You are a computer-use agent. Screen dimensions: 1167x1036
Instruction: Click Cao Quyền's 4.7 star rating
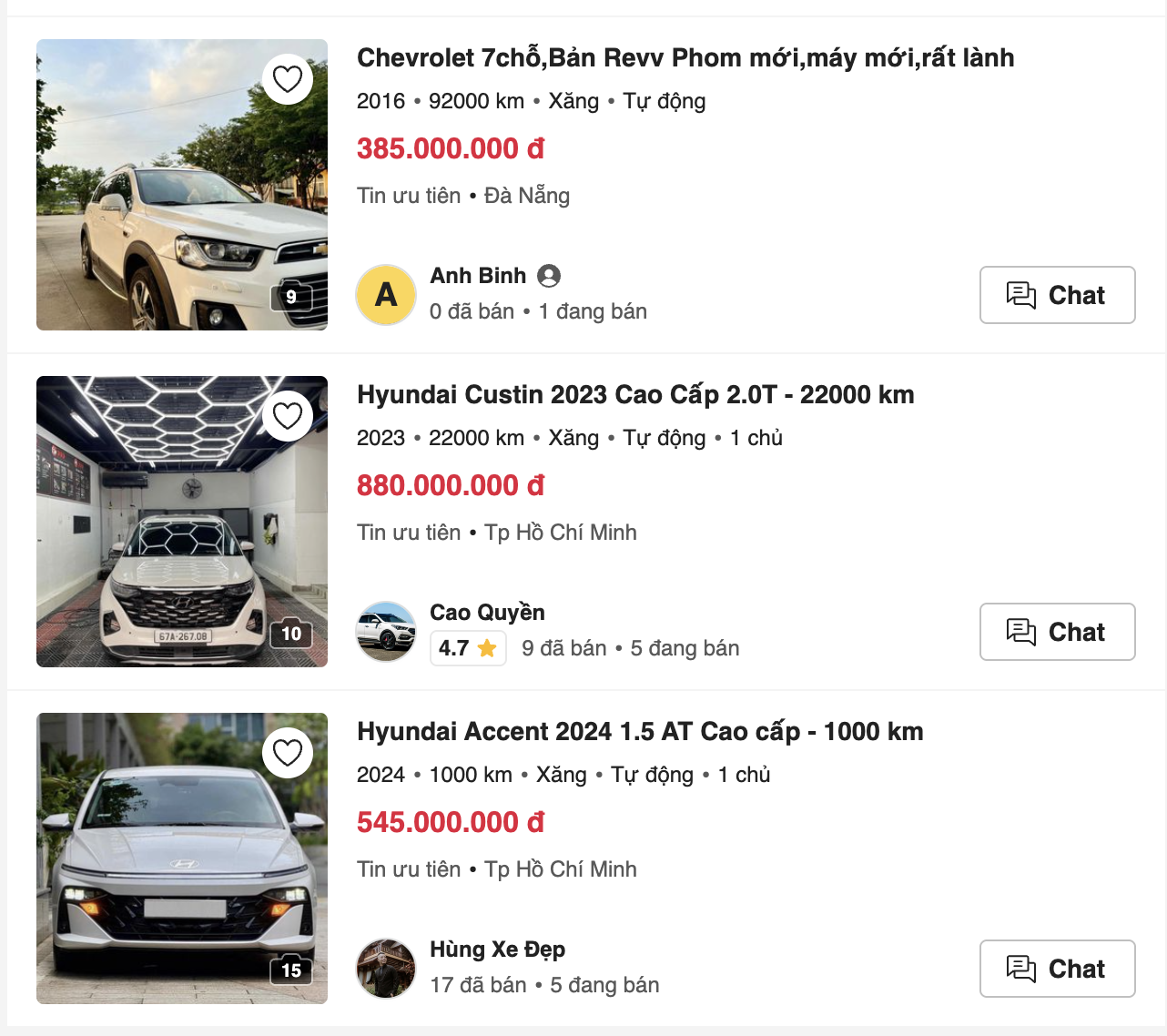pyautogui.click(x=468, y=648)
